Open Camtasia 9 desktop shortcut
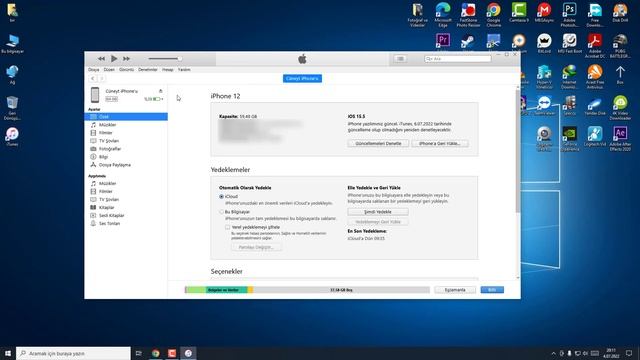Image resolution: width=640 pixels, height=360 pixels. point(519,12)
